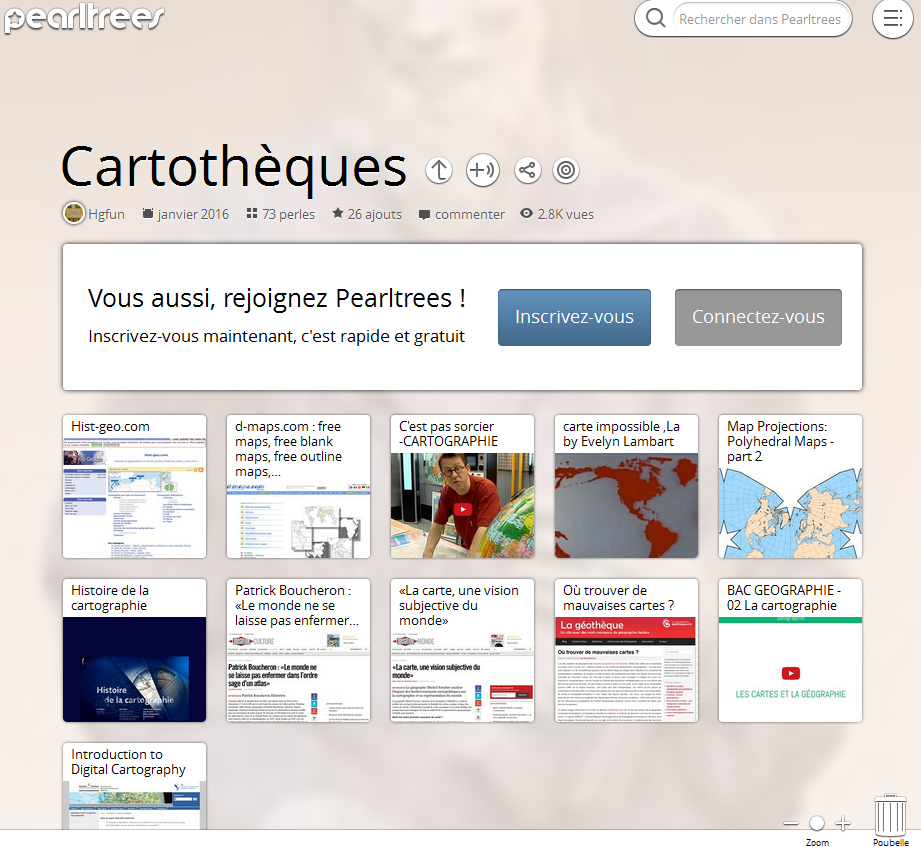Screen dimensions: 921x847
Task: Click the 2.8K vues counter
Action: 557,214
